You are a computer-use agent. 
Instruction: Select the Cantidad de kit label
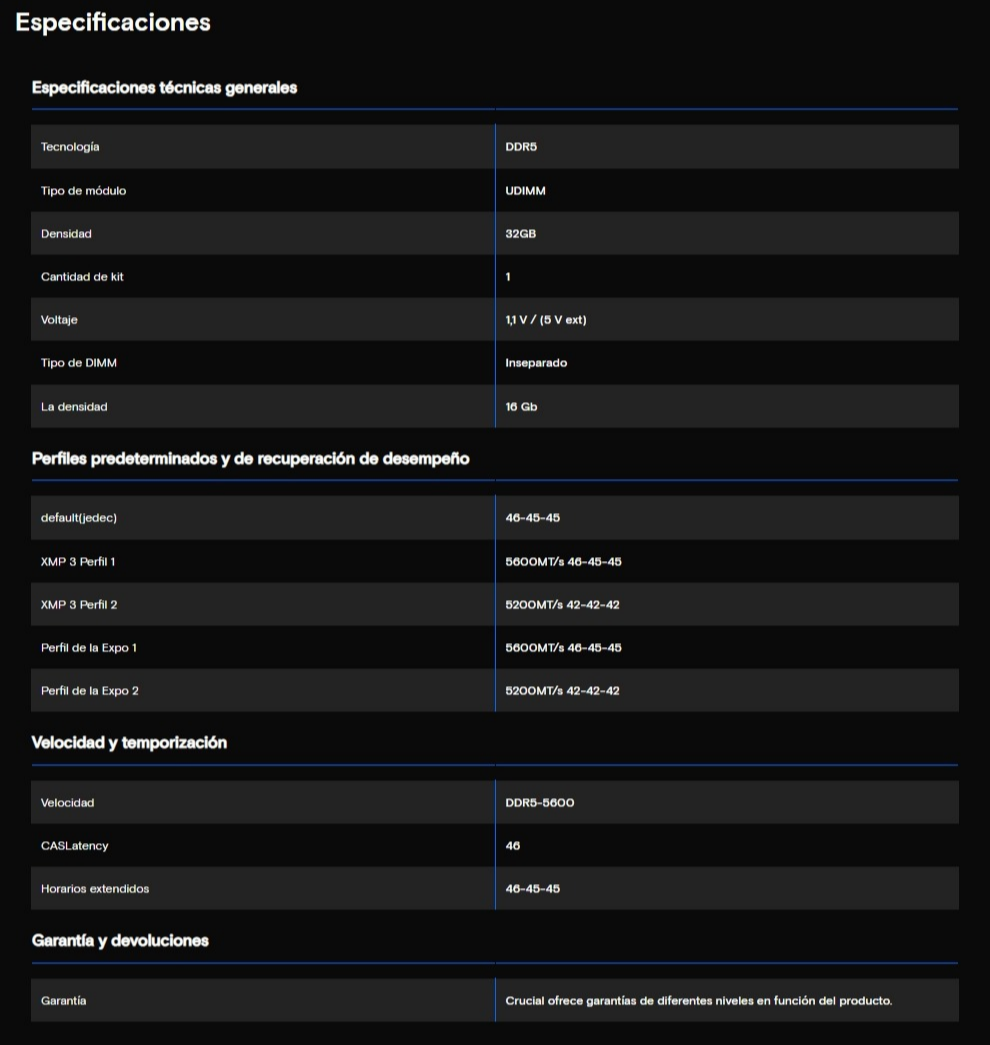[x=82, y=277]
